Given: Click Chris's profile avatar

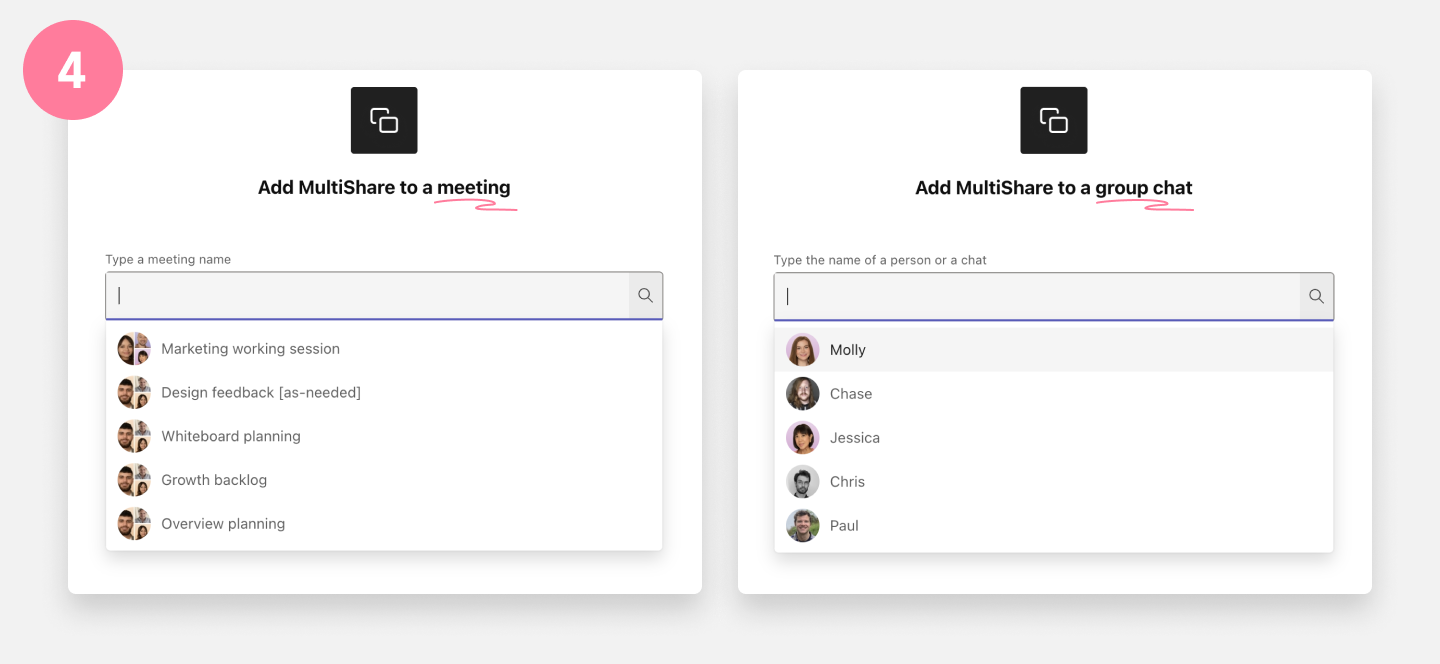Looking at the screenshot, I should click(803, 482).
